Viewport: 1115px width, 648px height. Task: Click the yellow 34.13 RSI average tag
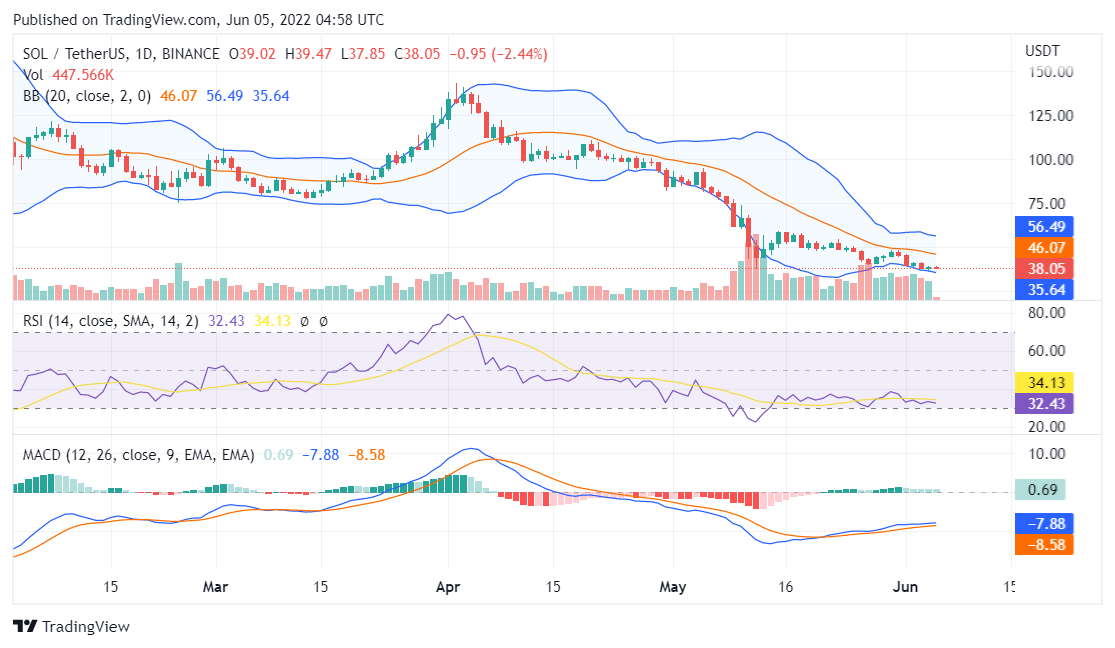[1043, 382]
